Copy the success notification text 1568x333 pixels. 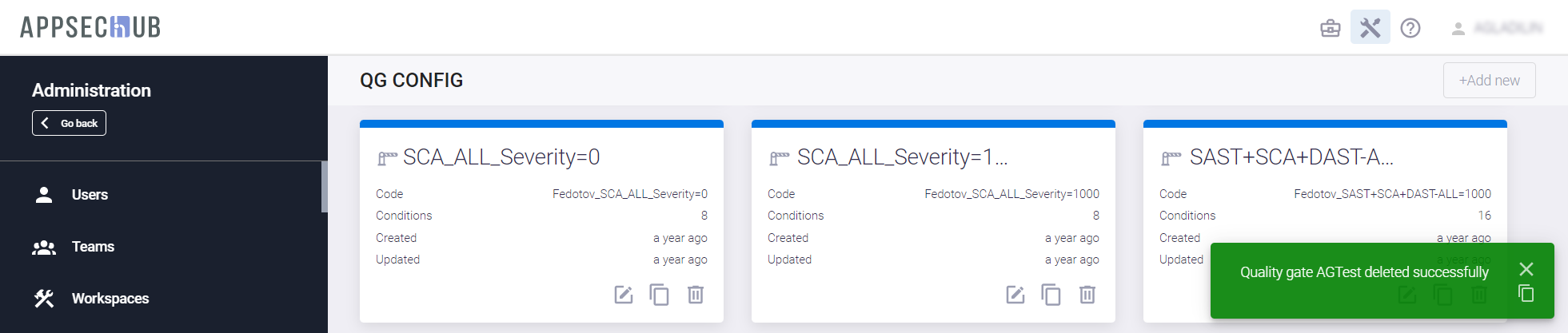coord(1526,294)
